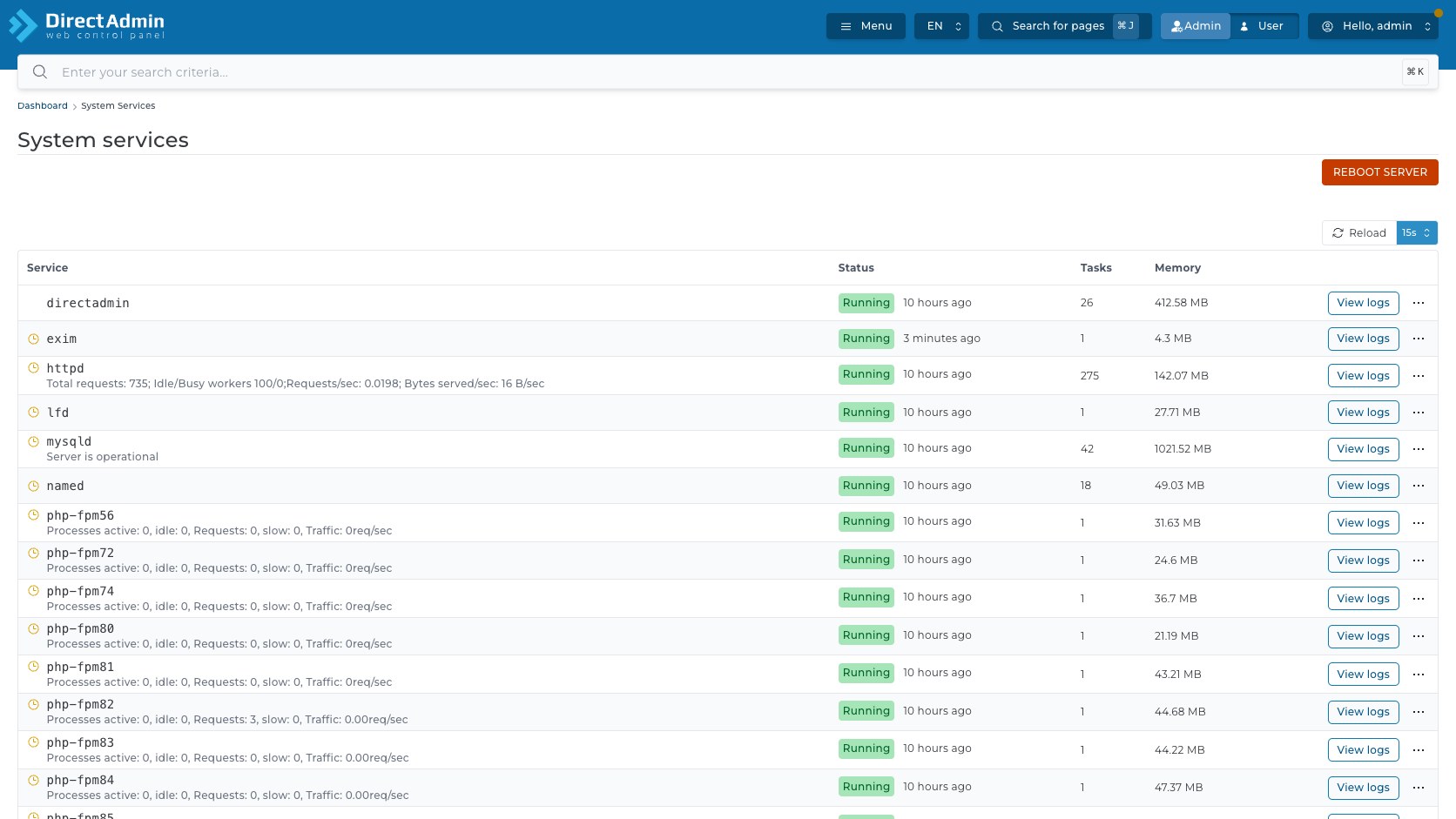
Task: View logs for mysqld
Action: (1363, 449)
